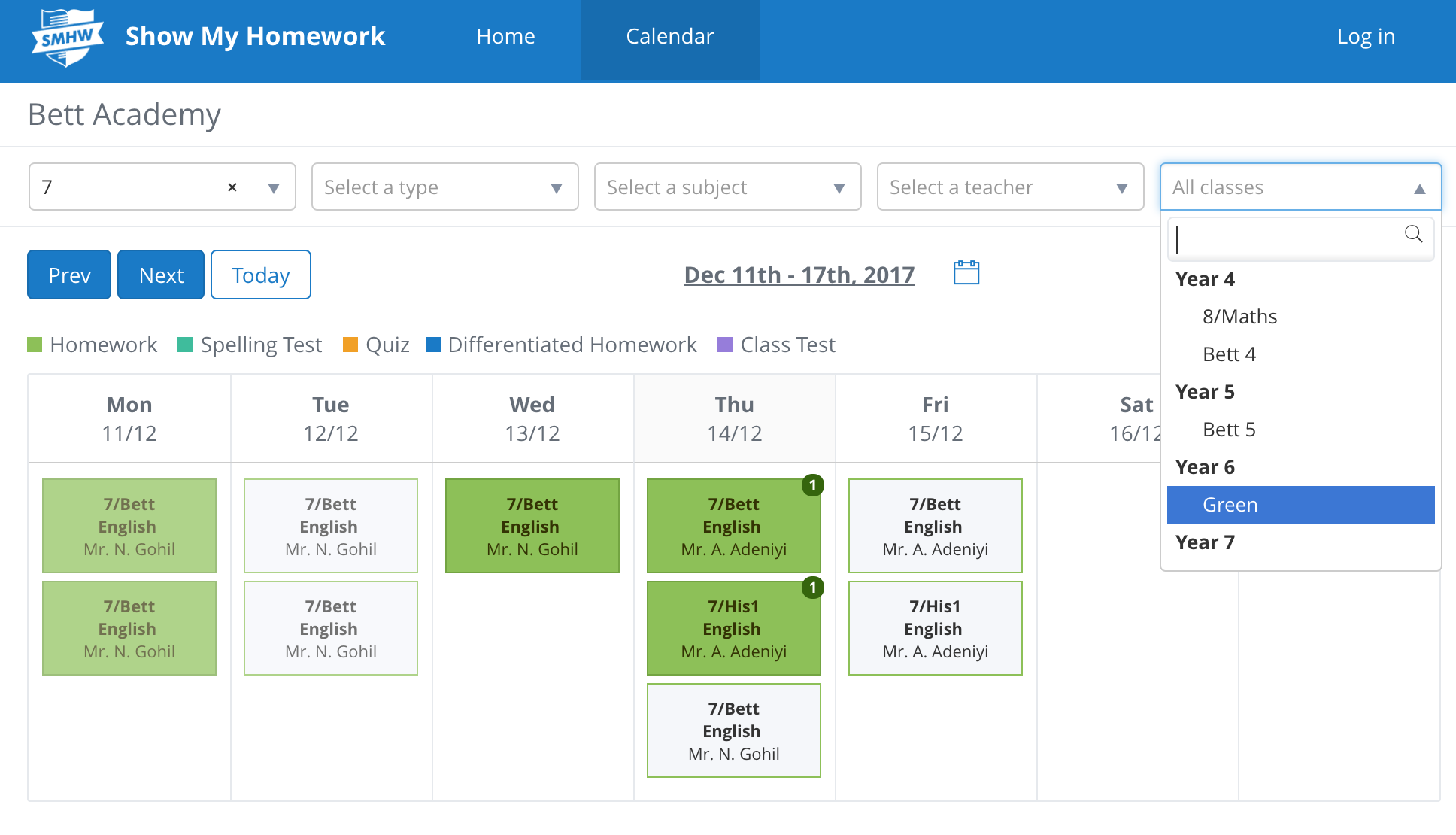Viewport: 1456px width, 835px height.
Task: Click notification badge on Thursday 7/Bett English card
Action: click(813, 485)
